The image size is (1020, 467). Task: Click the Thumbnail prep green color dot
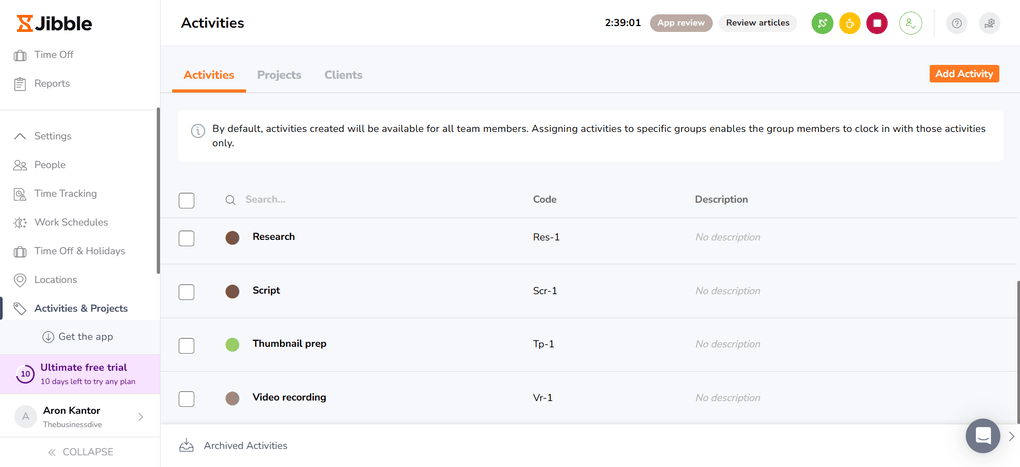tap(232, 345)
